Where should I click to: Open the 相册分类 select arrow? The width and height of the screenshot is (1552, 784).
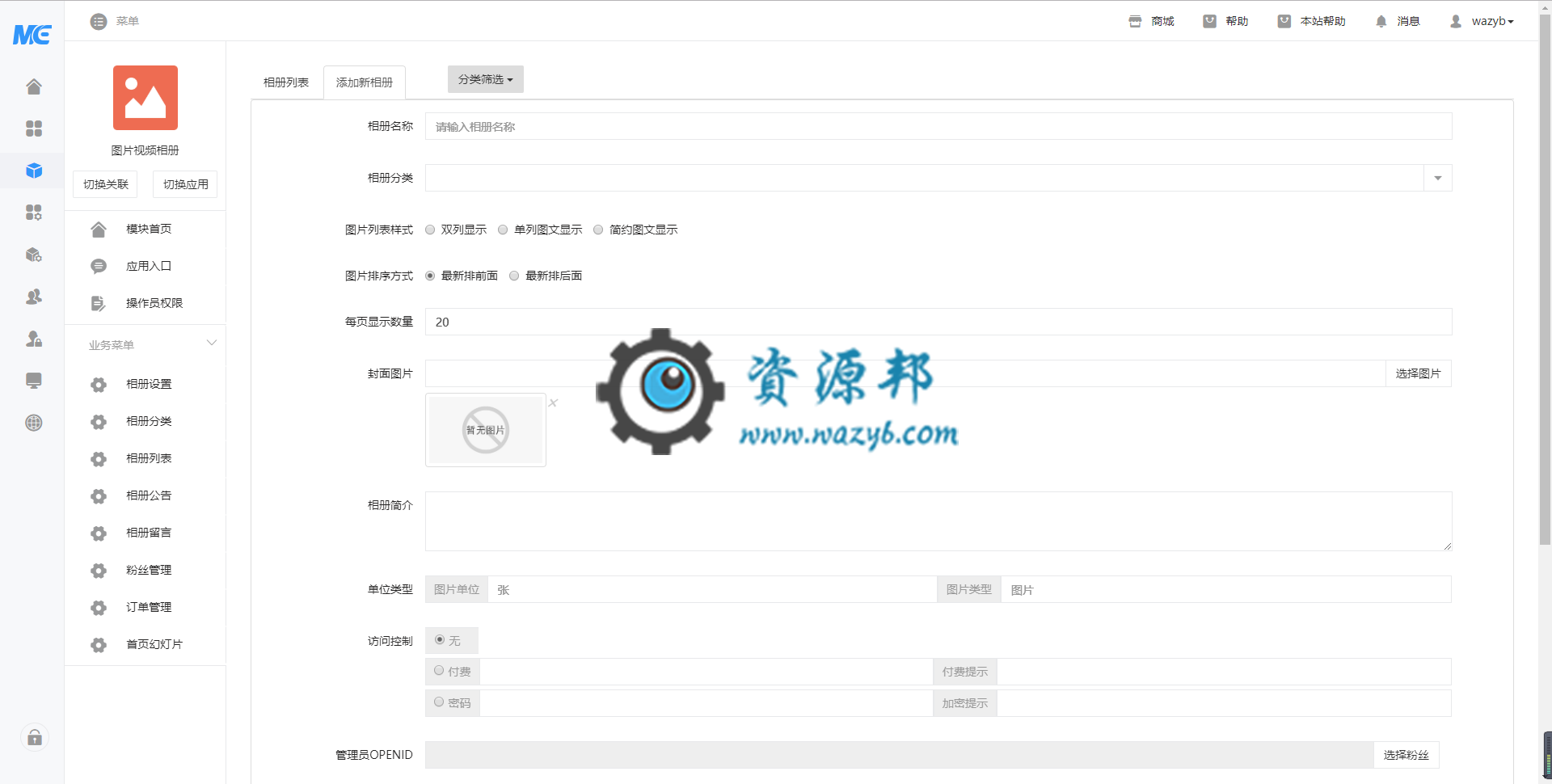point(1438,178)
